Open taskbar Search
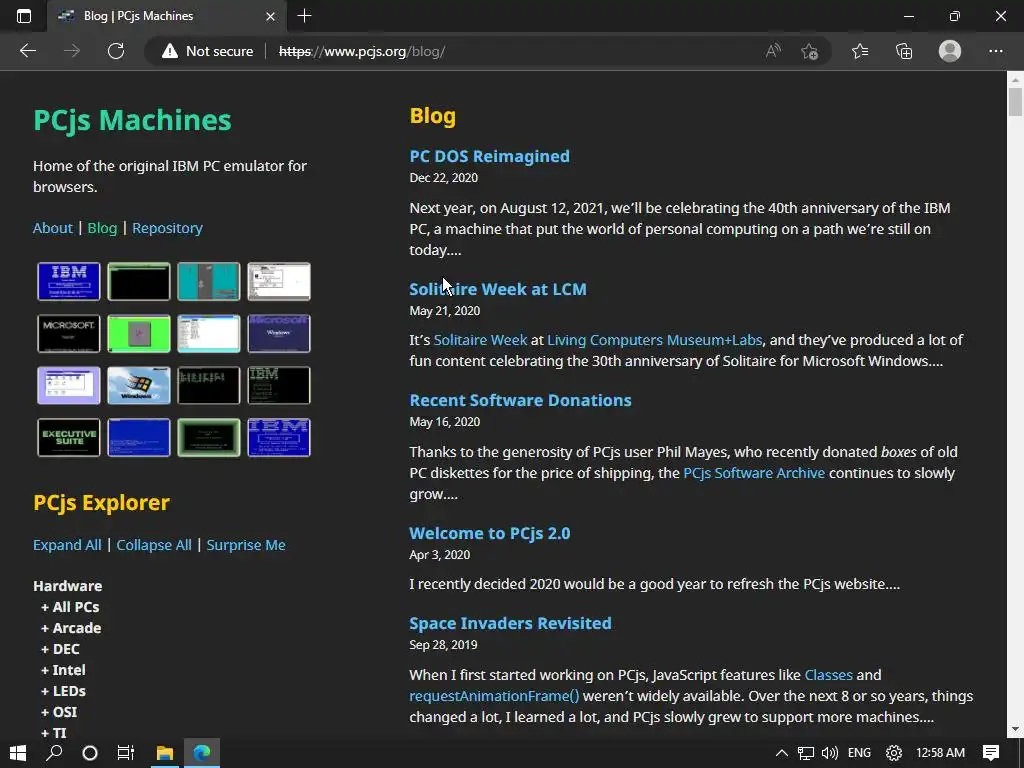Viewport: 1024px width, 768px height. pyautogui.click(x=54, y=753)
